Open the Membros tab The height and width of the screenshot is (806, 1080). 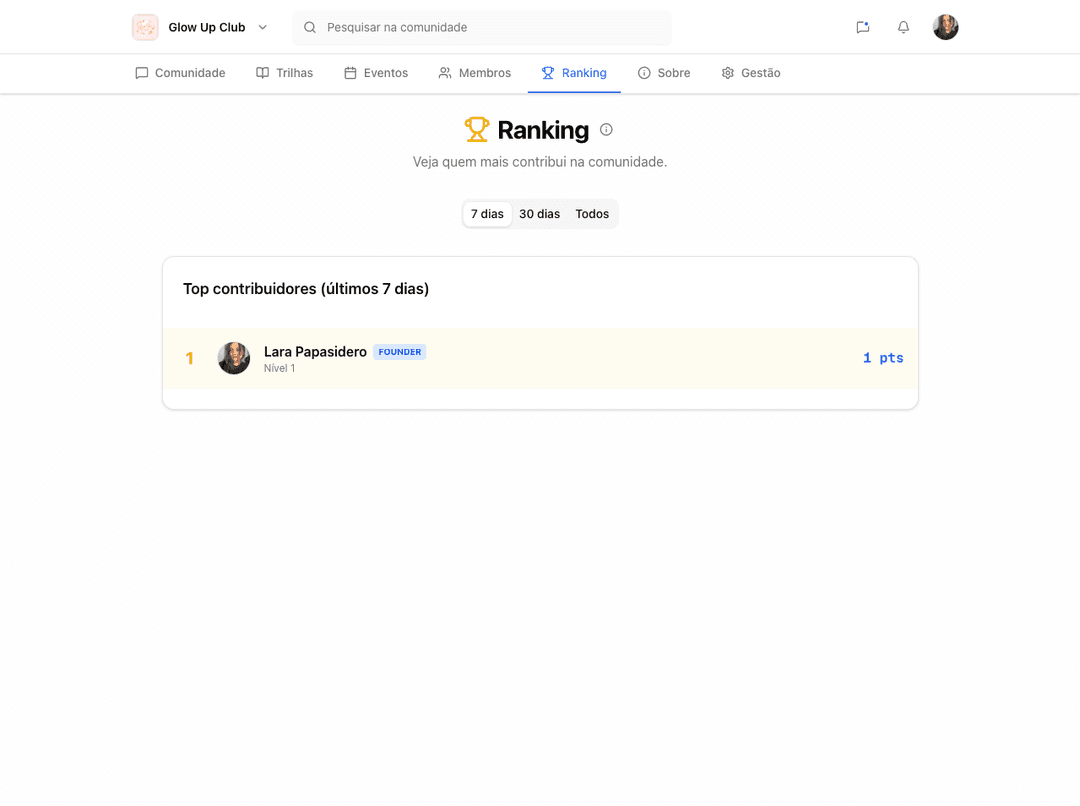483,72
